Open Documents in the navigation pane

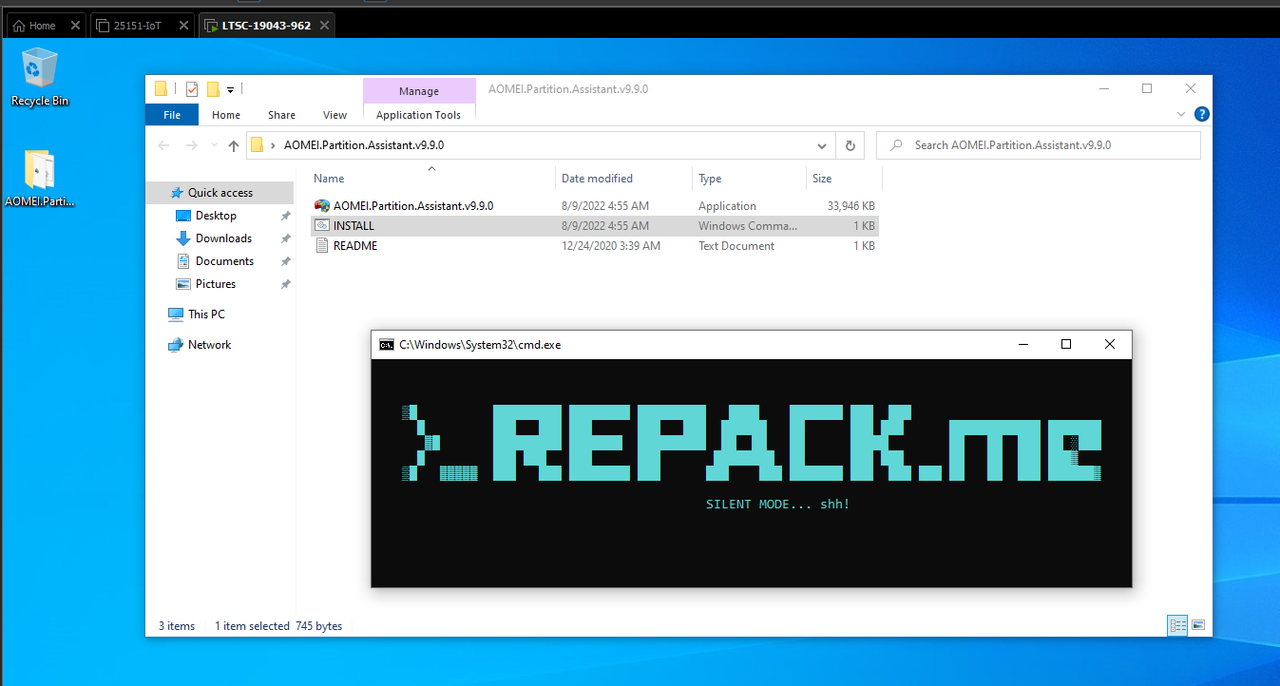click(x=224, y=261)
